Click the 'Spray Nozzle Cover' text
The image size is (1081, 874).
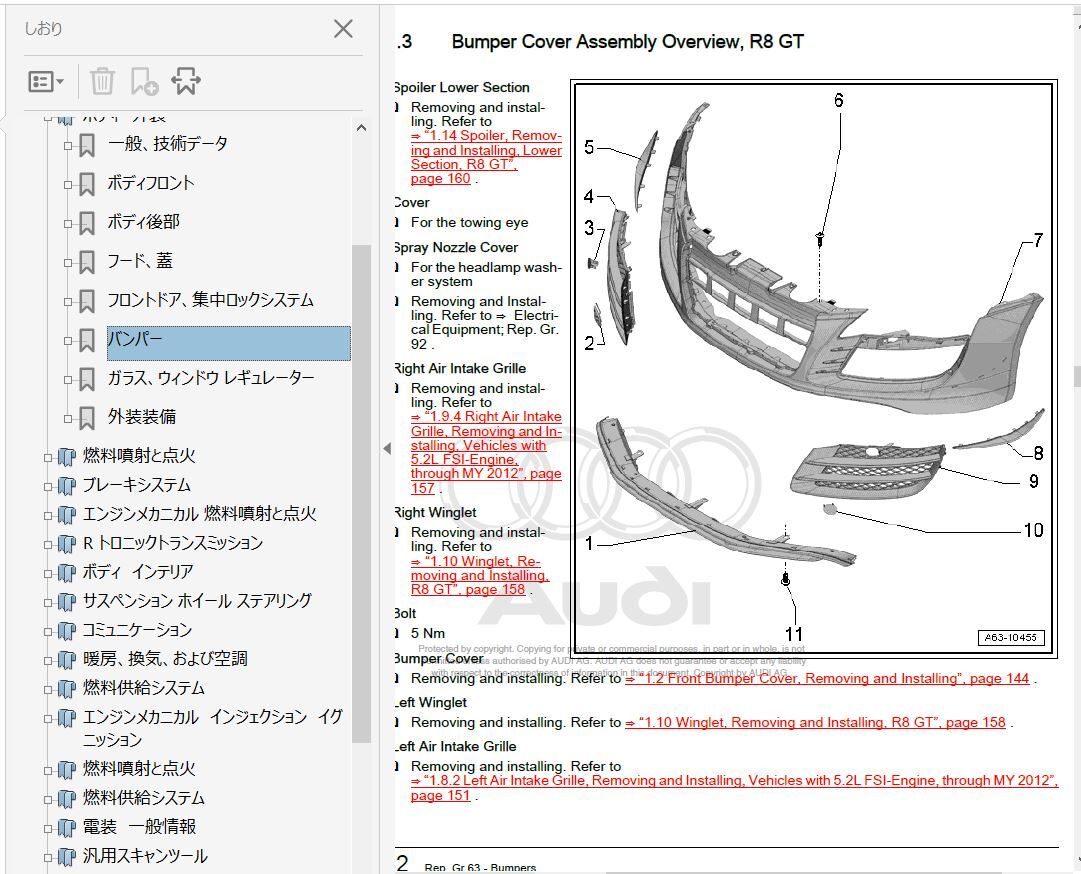456,247
